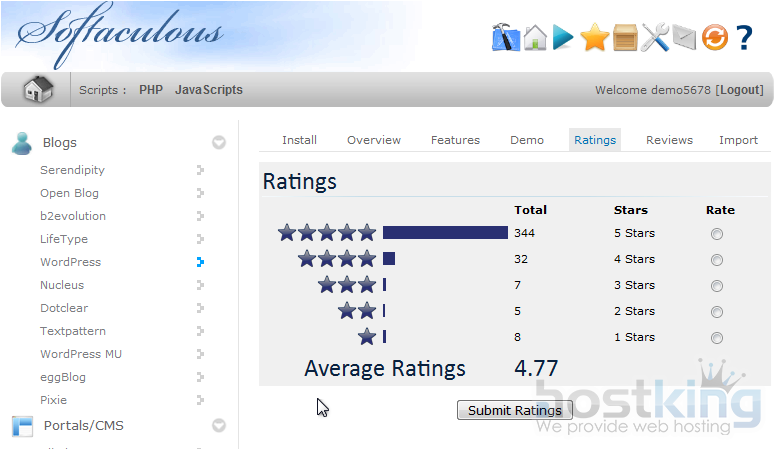Select the 1 Stars rating option

click(717, 338)
